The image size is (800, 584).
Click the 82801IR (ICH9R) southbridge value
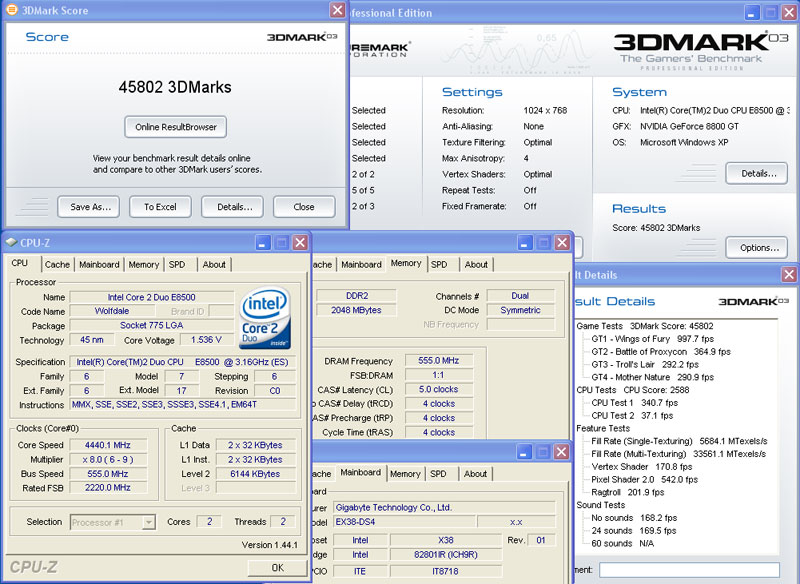[445, 554]
